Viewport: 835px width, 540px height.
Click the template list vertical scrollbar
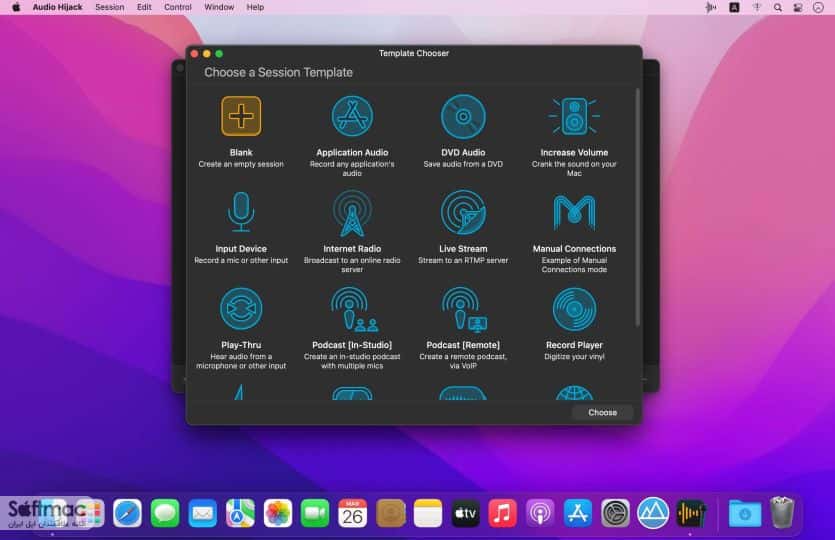pos(637,208)
